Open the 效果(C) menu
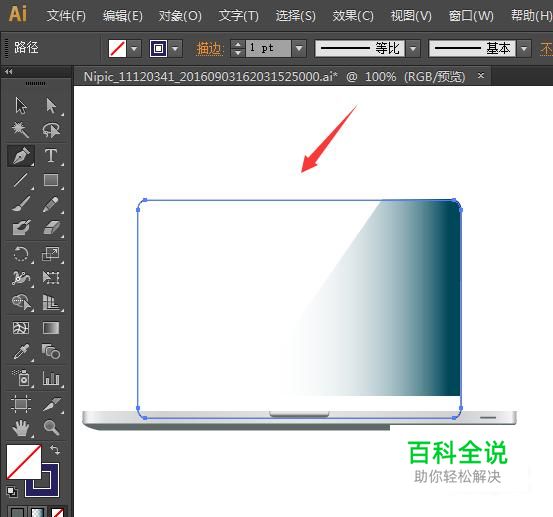The image size is (553, 517). (x=353, y=16)
